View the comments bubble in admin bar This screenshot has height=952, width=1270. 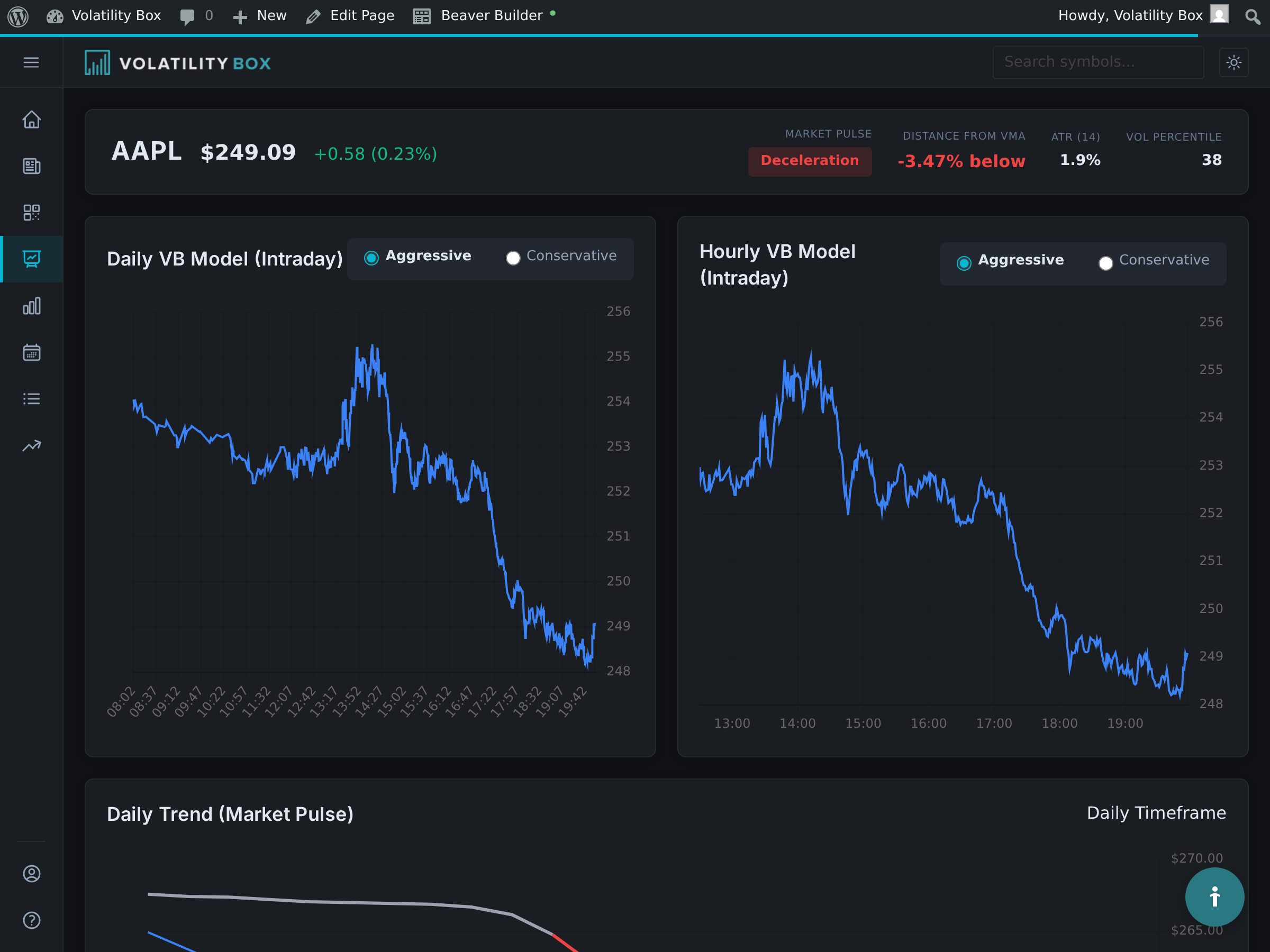(x=196, y=15)
